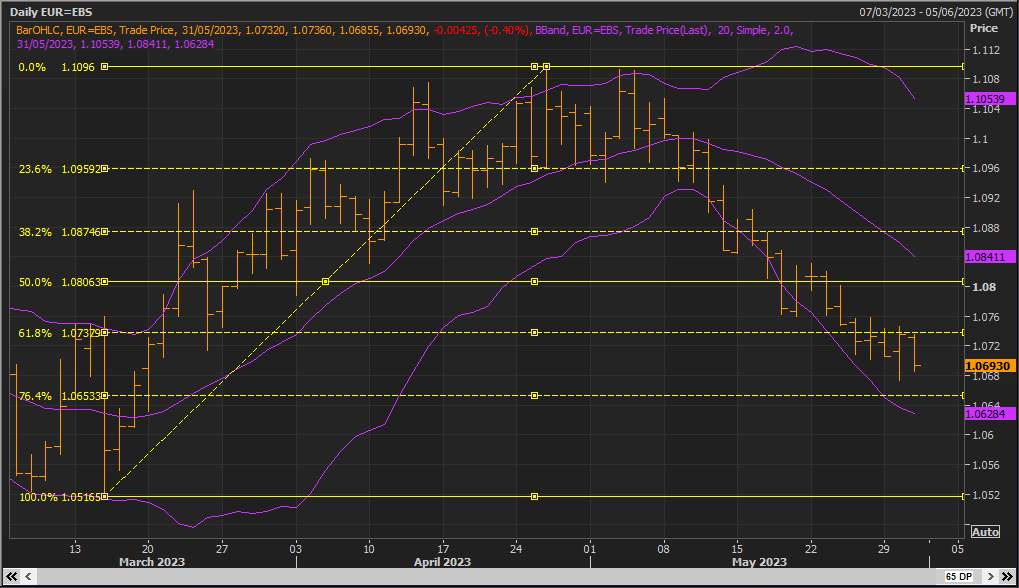Click date label 17 on the time axis
The height and width of the screenshot is (588, 1019).
click(443, 549)
